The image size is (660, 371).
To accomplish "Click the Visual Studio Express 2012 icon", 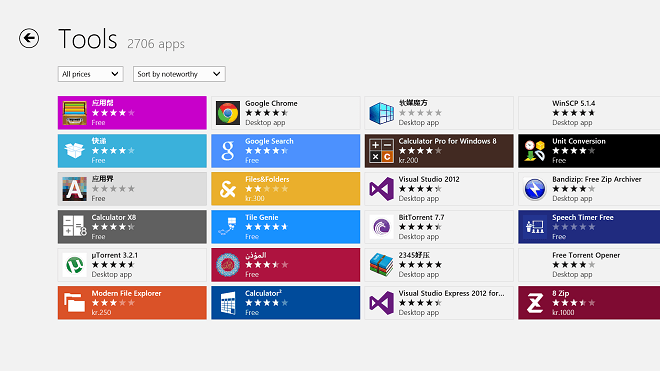I will click(x=381, y=303).
